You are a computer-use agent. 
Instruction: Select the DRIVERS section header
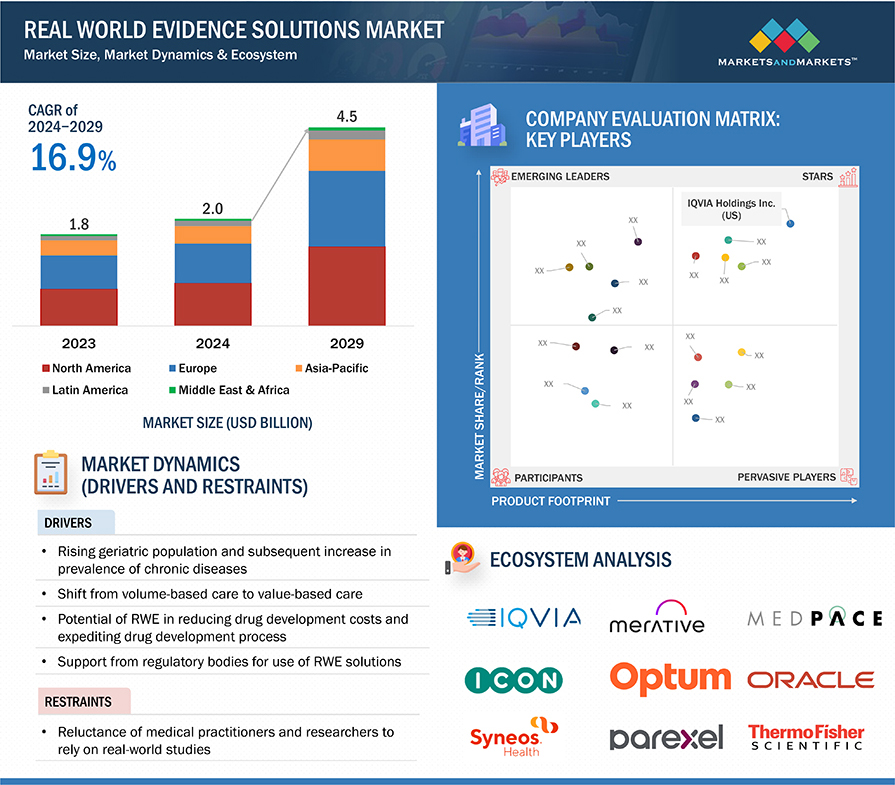click(68, 523)
